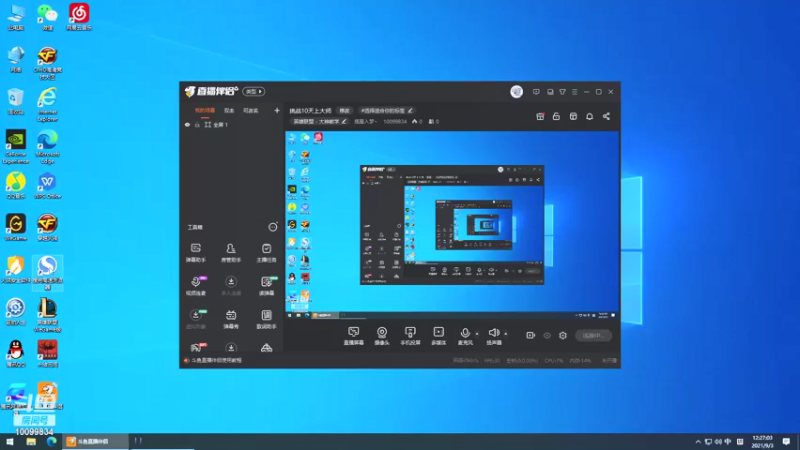Select the GeForce Experience desktop icon
The width and height of the screenshot is (800, 450).
[x=16, y=147]
